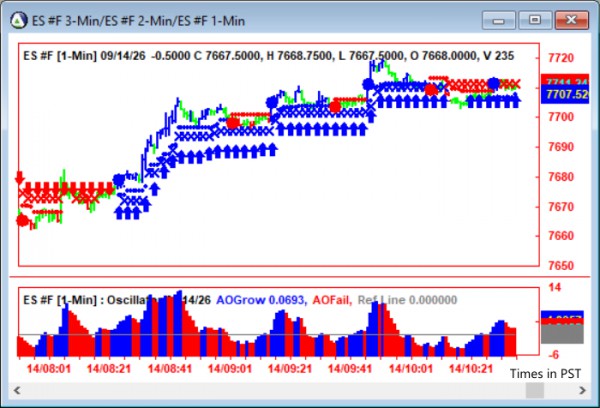Click the oscillator scale value 14
Viewport: 600px width, 408px height.
pos(554,287)
